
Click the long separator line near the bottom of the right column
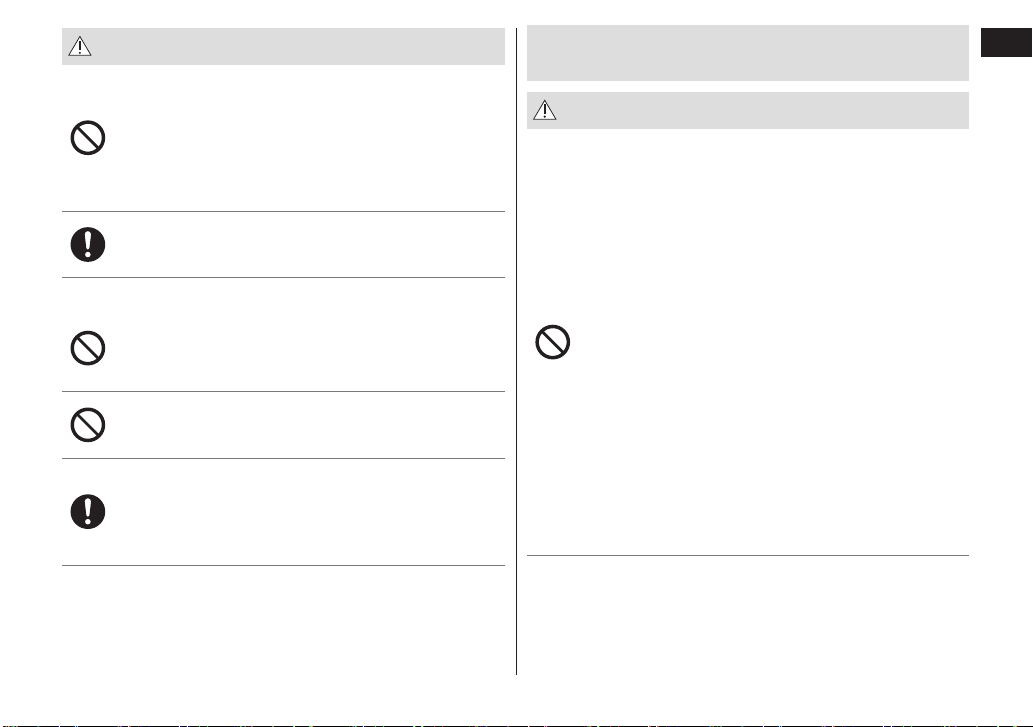click(x=748, y=555)
